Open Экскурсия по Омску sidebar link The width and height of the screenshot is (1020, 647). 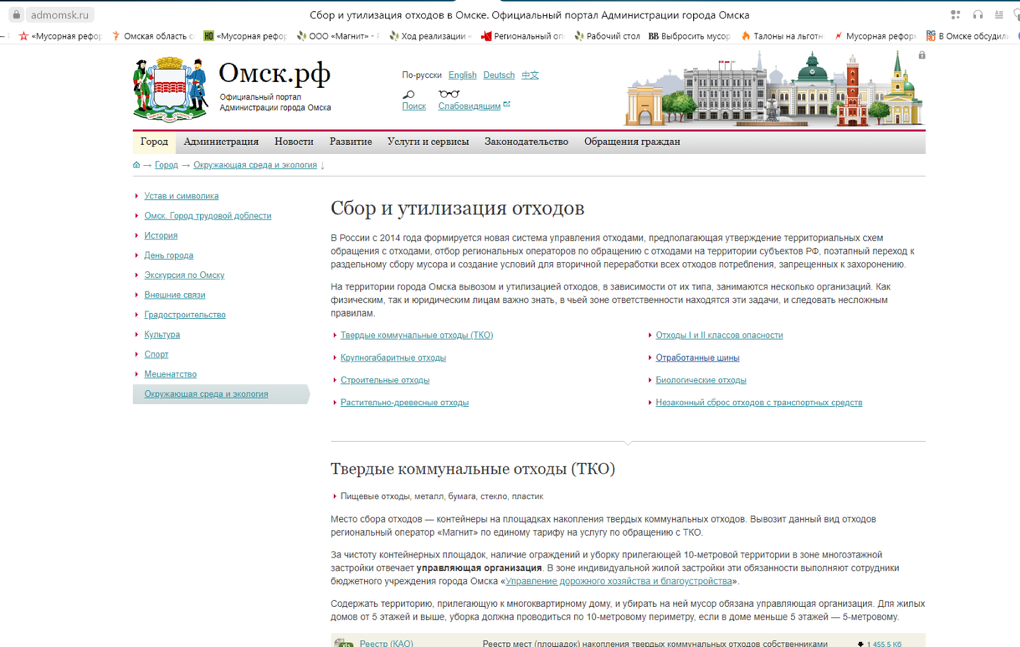click(184, 275)
